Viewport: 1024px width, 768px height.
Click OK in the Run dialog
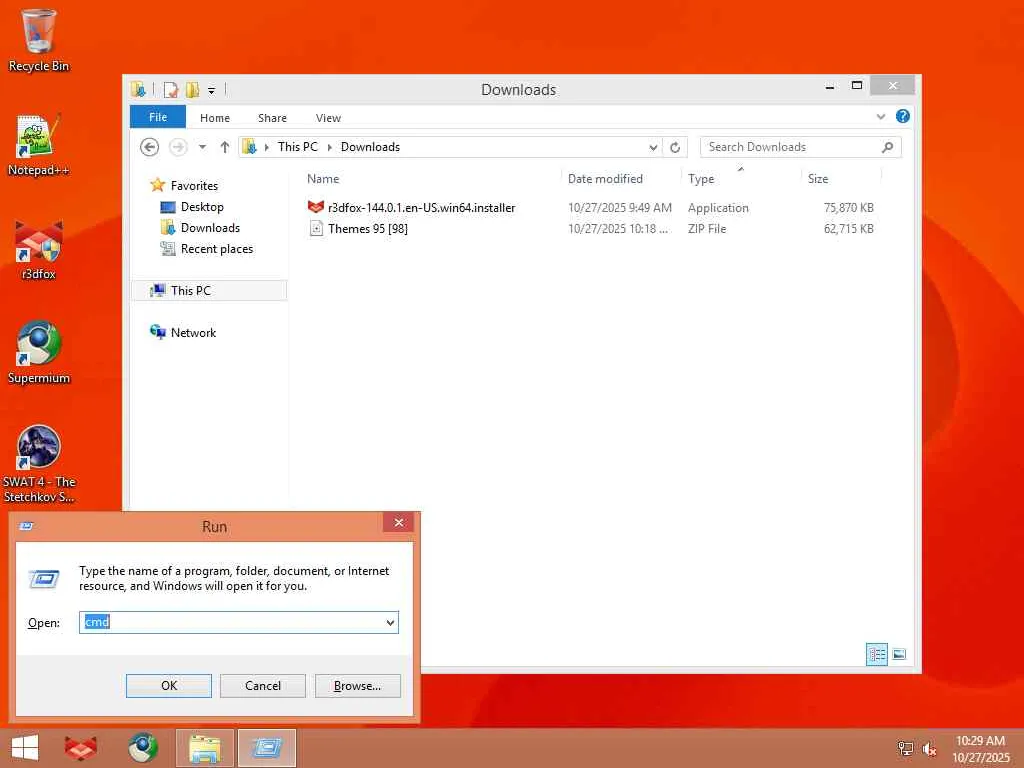coord(169,686)
